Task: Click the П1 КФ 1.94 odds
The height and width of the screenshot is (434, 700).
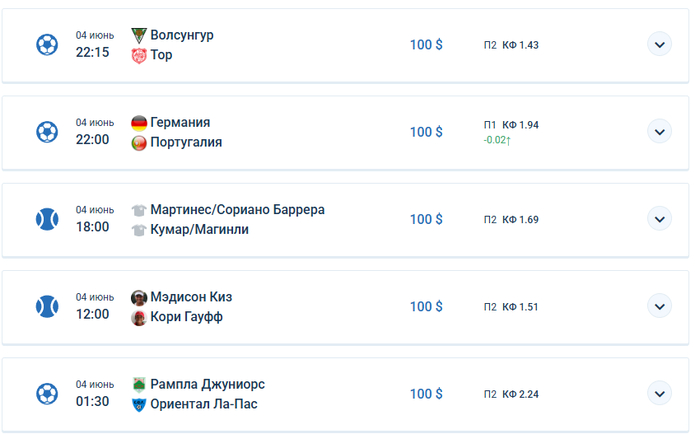Action: click(511, 125)
